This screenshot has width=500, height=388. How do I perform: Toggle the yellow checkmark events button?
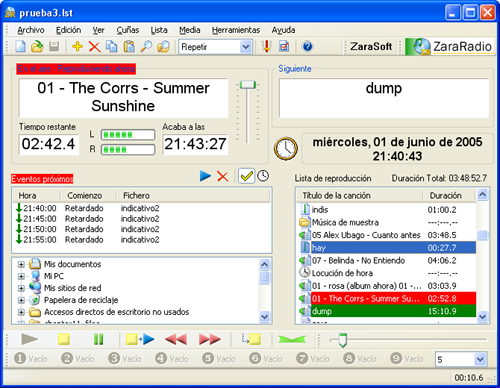[246, 176]
